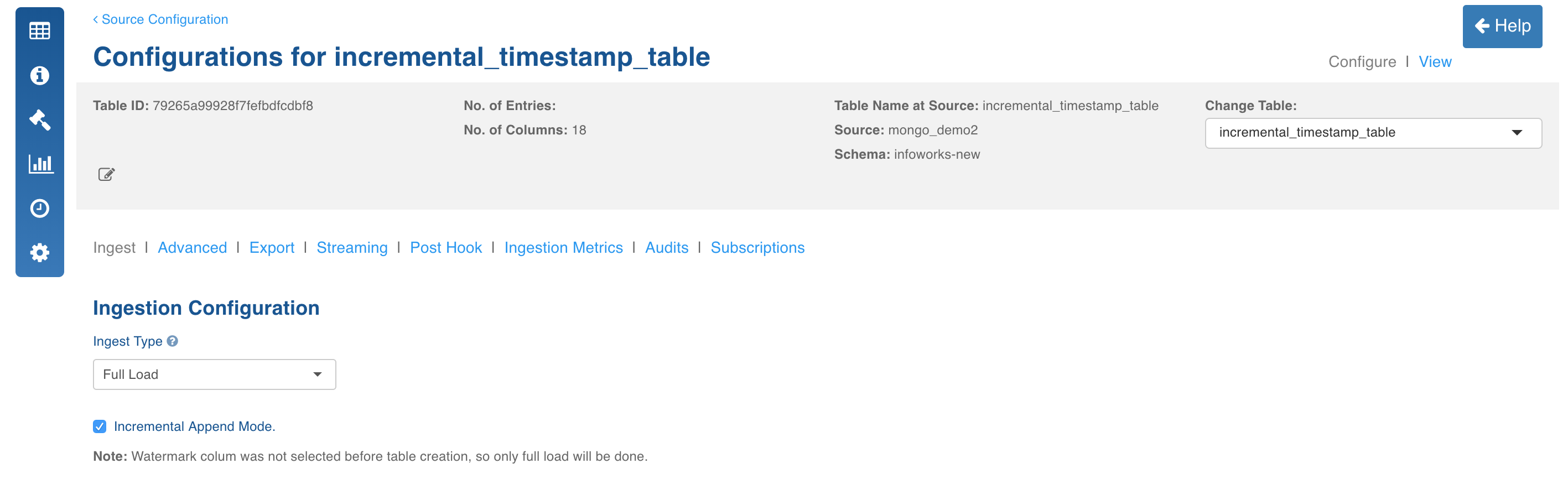Select the gavel sidebar icon
Viewport: 1568px width, 479px height.
[40, 120]
